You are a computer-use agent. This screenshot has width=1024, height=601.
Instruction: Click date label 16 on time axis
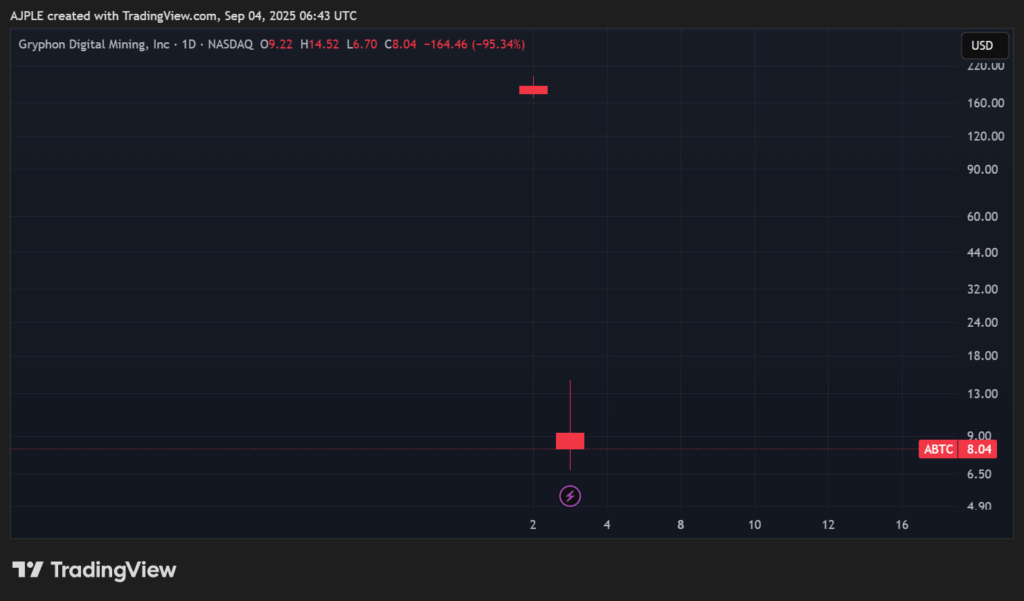click(x=902, y=525)
